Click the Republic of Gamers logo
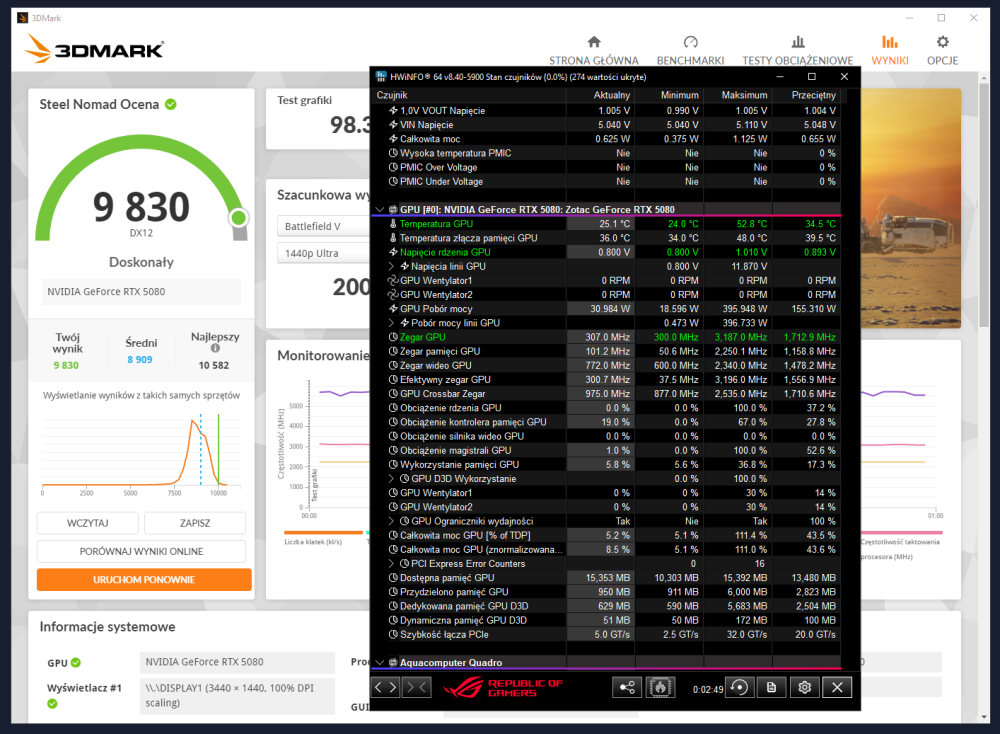 [503, 687]
